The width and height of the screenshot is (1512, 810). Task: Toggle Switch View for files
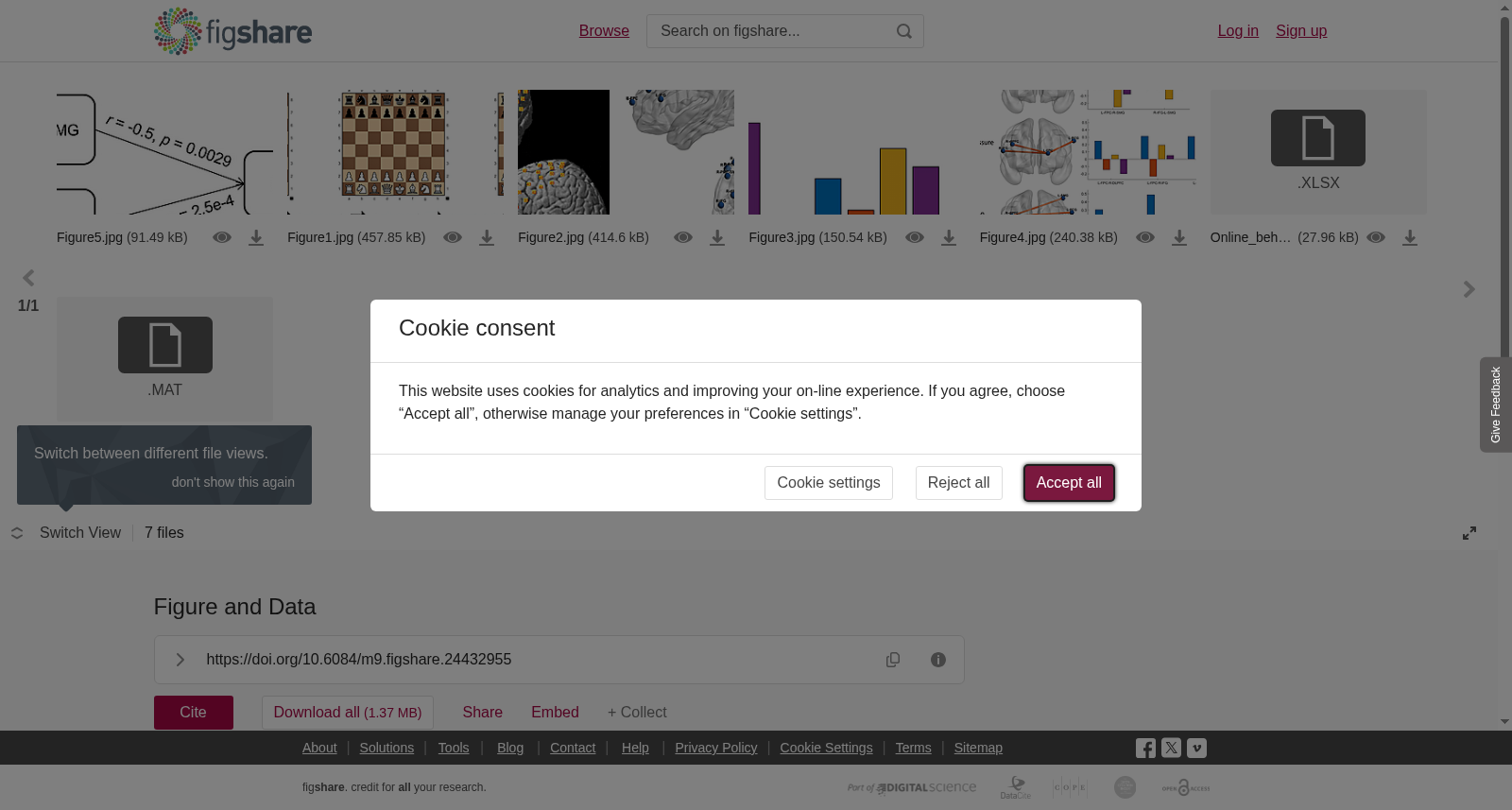pos(66,533)
